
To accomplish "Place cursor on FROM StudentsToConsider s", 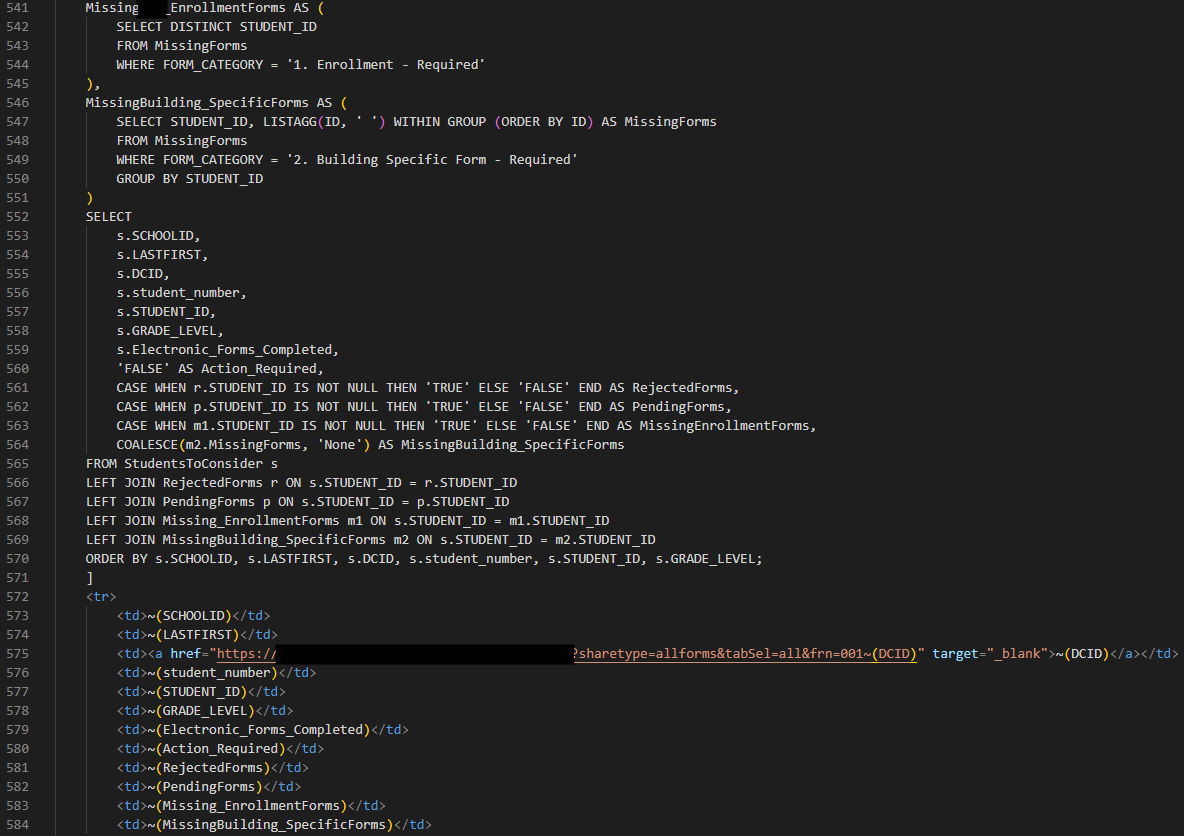I will coord(181,463).
